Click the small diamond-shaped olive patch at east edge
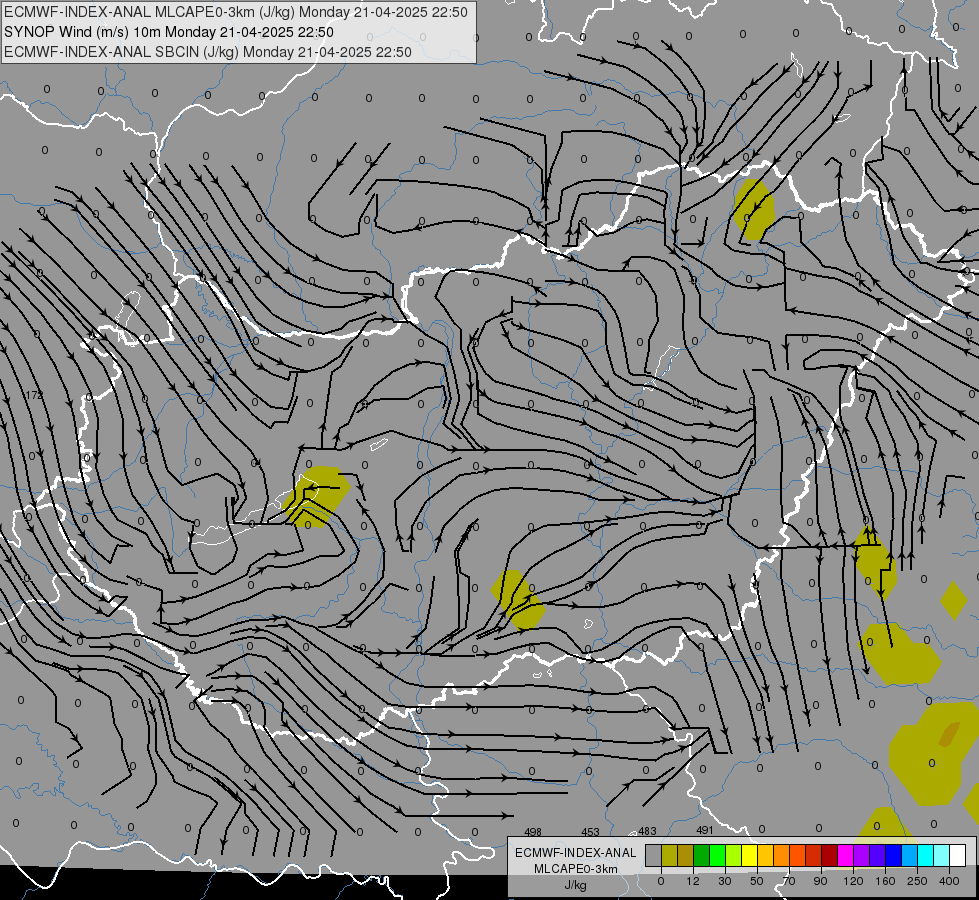Image resolution: width=979 pixels, height=900 pixels. (x=953, y=600)
